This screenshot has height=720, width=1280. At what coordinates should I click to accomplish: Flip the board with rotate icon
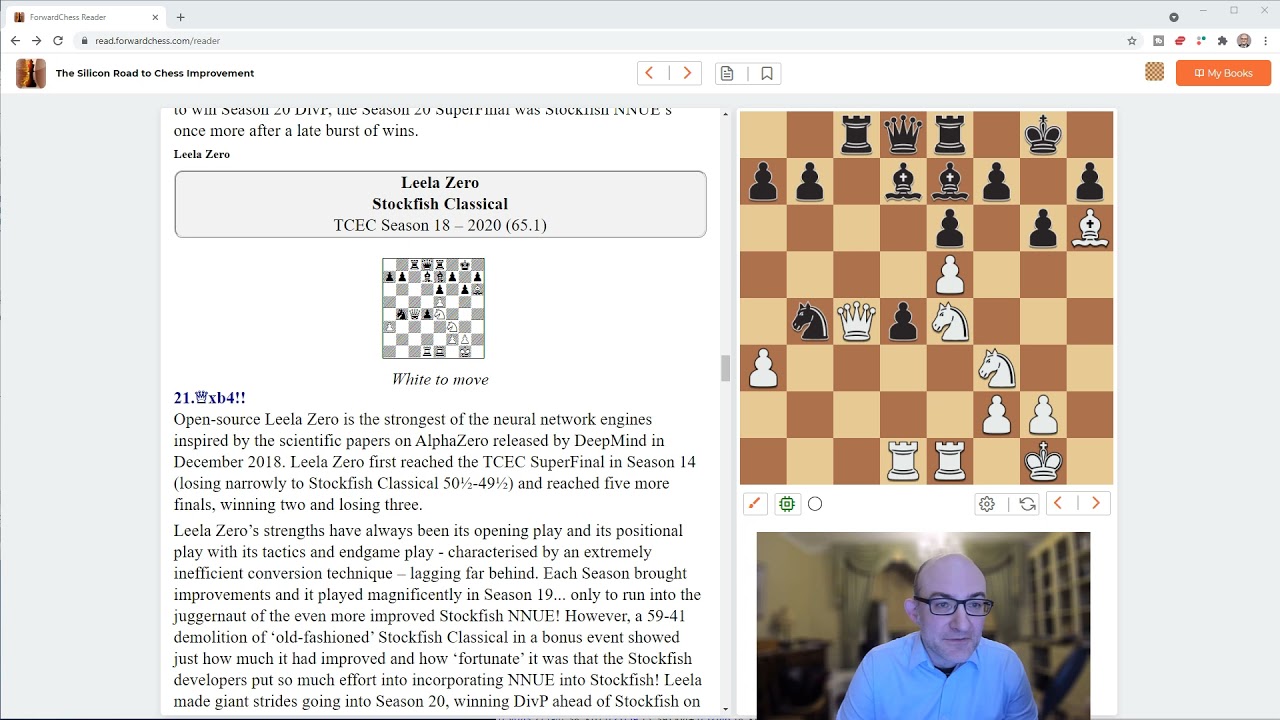pyautogui.click(x=1027, y=504)
